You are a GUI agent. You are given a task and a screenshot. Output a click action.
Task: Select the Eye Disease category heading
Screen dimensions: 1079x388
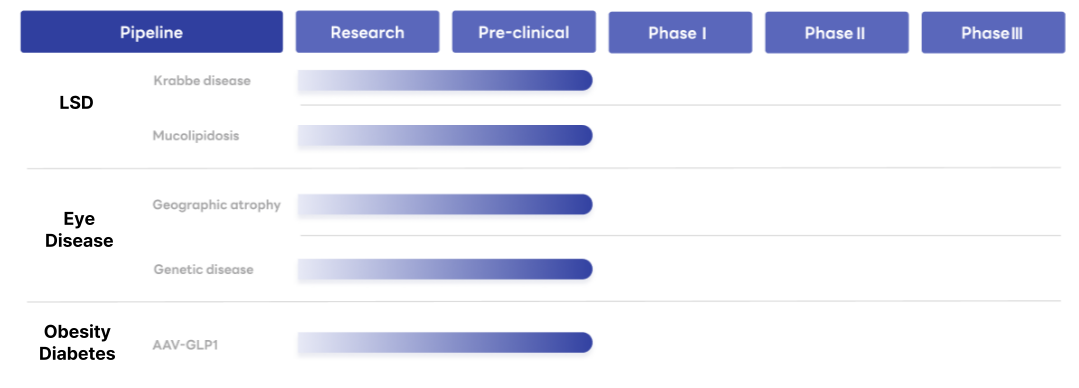click(80, 230)
